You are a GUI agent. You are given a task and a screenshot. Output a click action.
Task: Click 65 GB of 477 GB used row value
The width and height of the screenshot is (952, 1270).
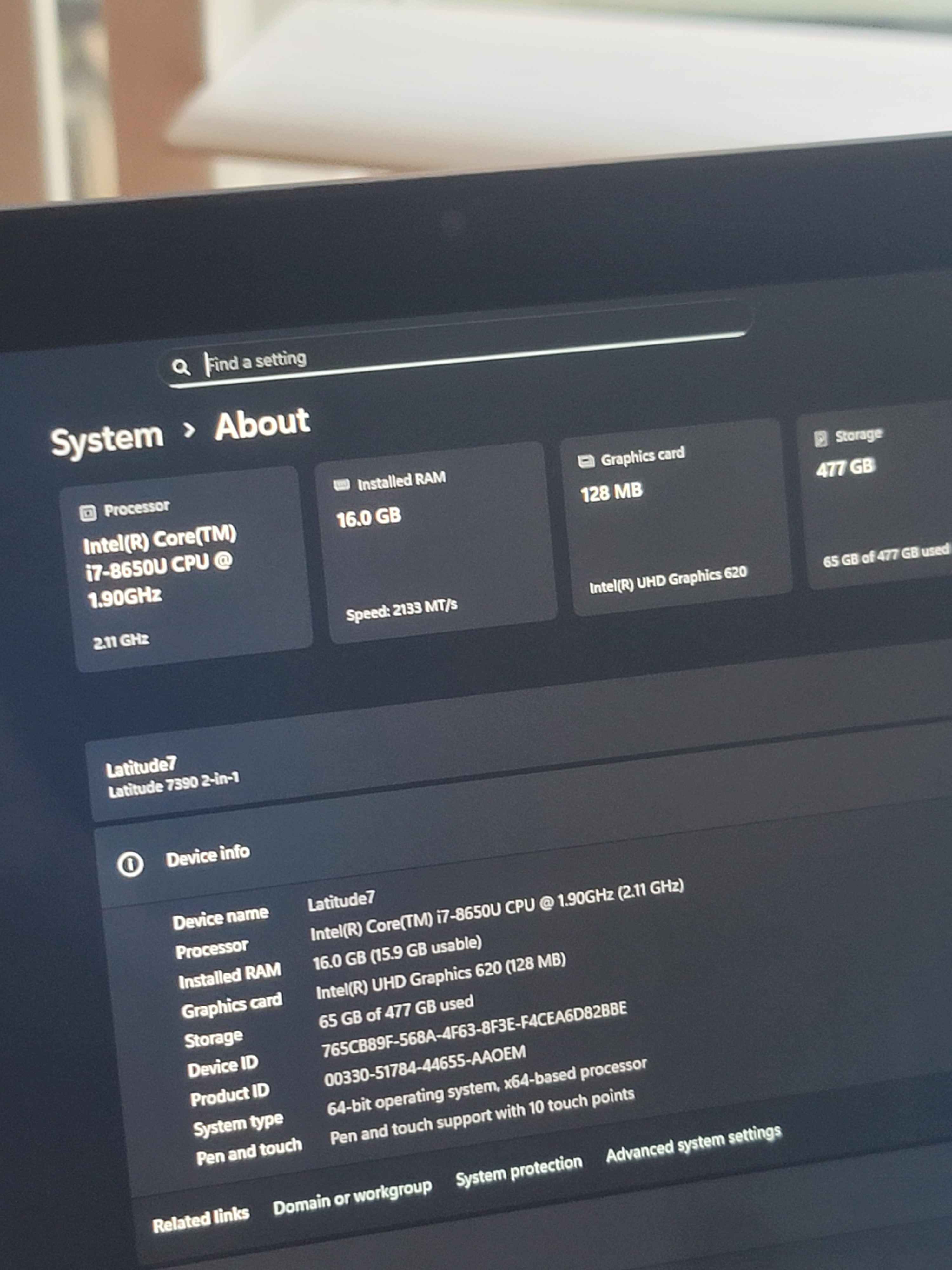coord(396,1012)
